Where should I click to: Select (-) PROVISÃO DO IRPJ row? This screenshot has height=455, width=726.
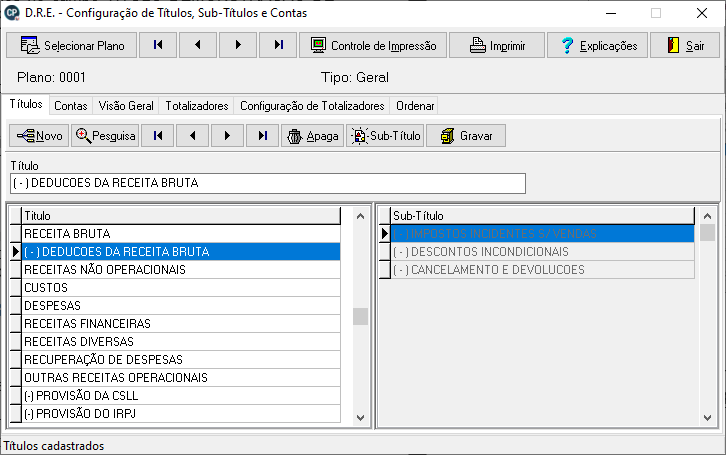coord(181,414)
